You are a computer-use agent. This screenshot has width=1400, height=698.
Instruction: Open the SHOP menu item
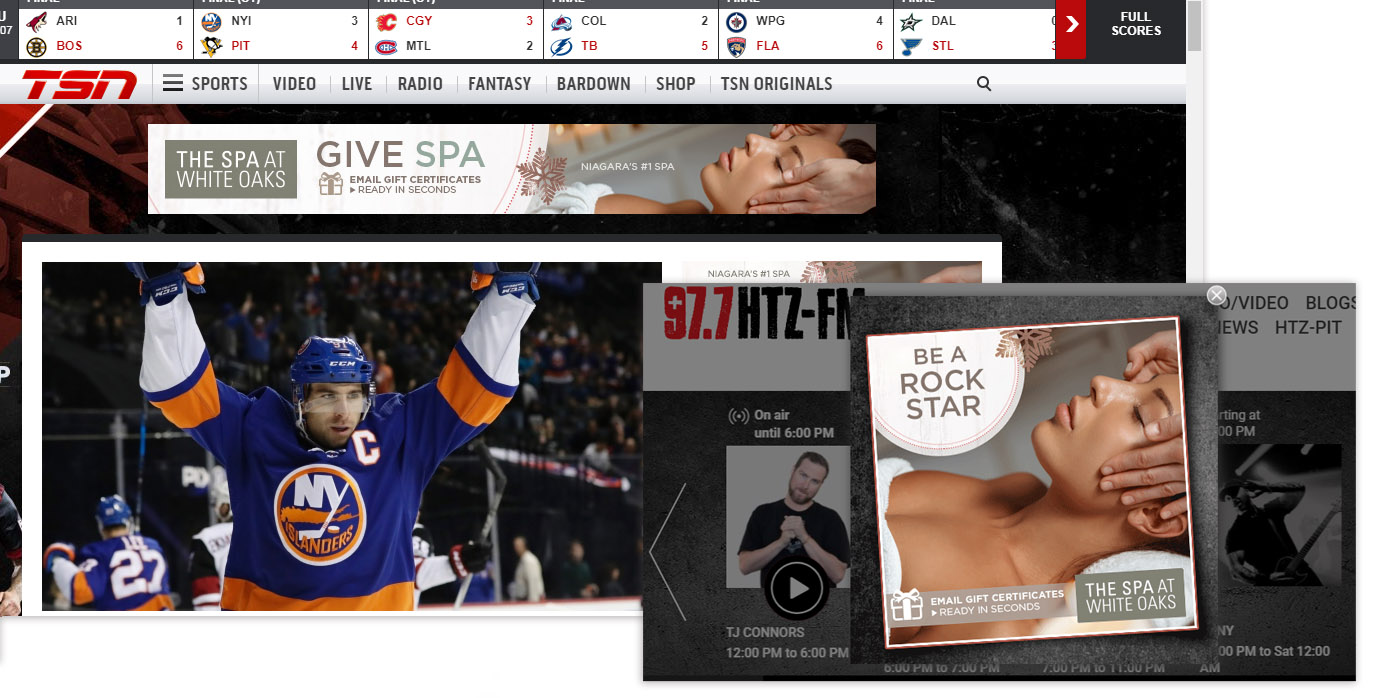click(675, 84)
